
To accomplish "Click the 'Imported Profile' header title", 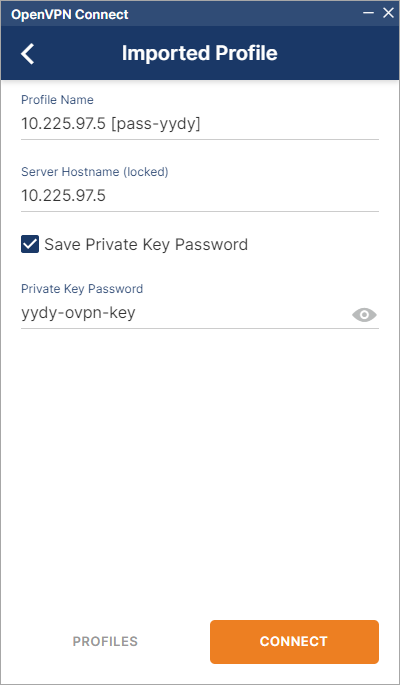I will click(200, 53).
